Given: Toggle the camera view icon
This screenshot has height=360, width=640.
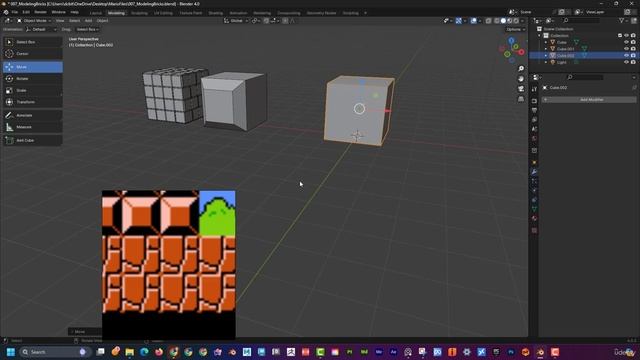Looking at the screenshot, I should coord(521,89).
